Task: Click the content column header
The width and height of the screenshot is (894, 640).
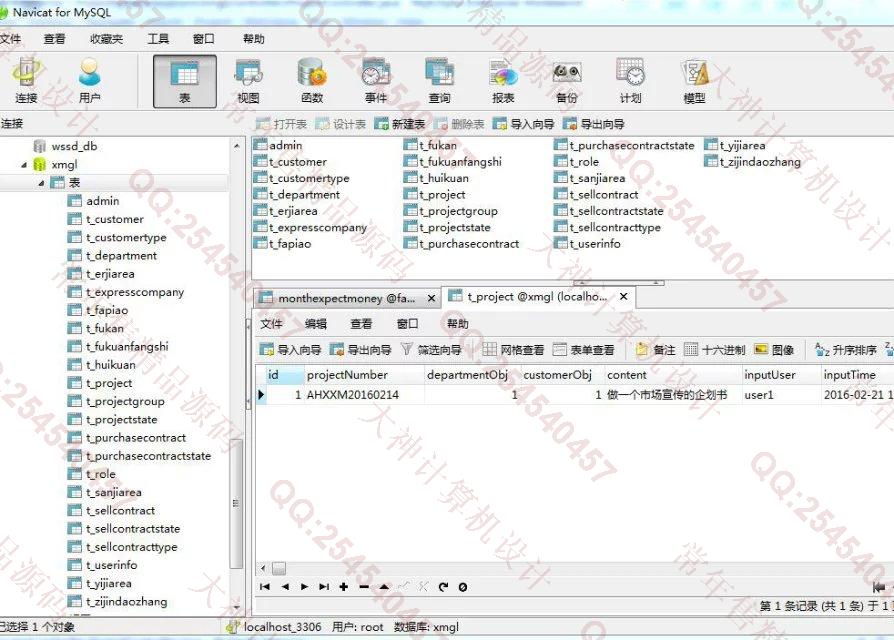Action: (673, 375)
